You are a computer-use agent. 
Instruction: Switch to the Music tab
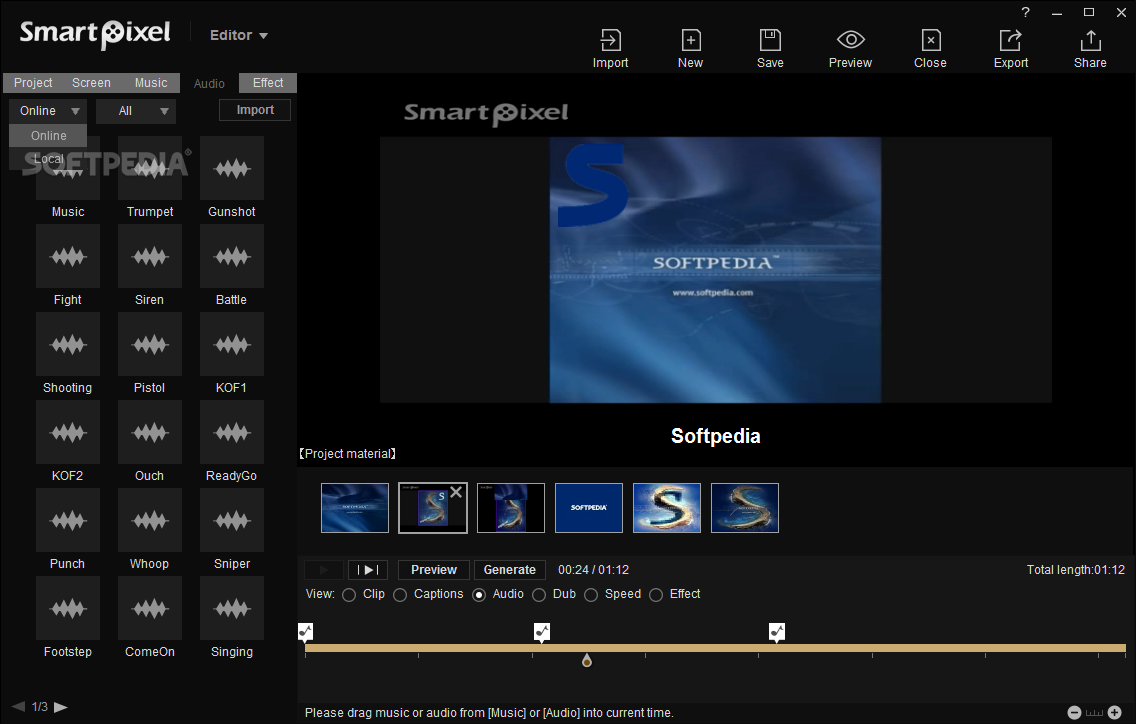(151, 83)
